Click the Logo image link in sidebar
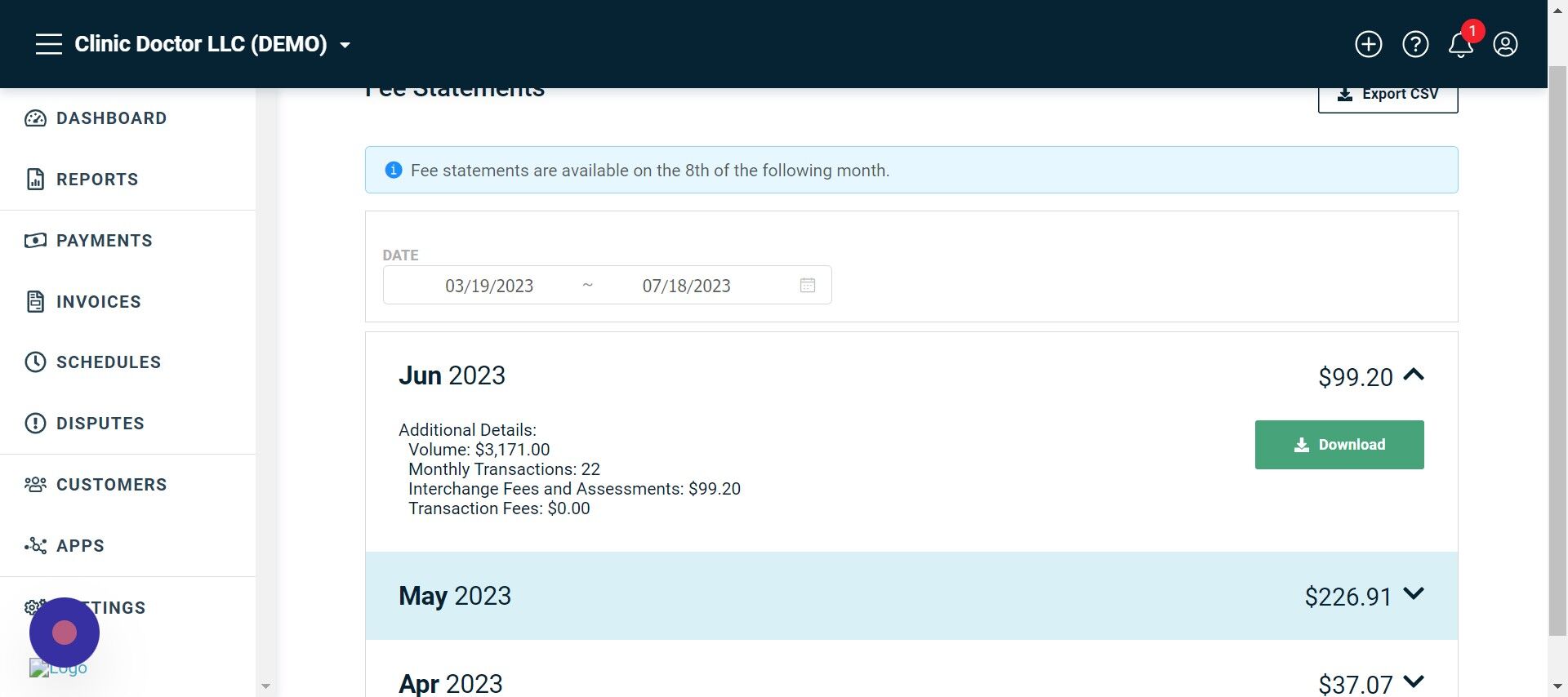Screen dimensions: 1568x697 58,668
